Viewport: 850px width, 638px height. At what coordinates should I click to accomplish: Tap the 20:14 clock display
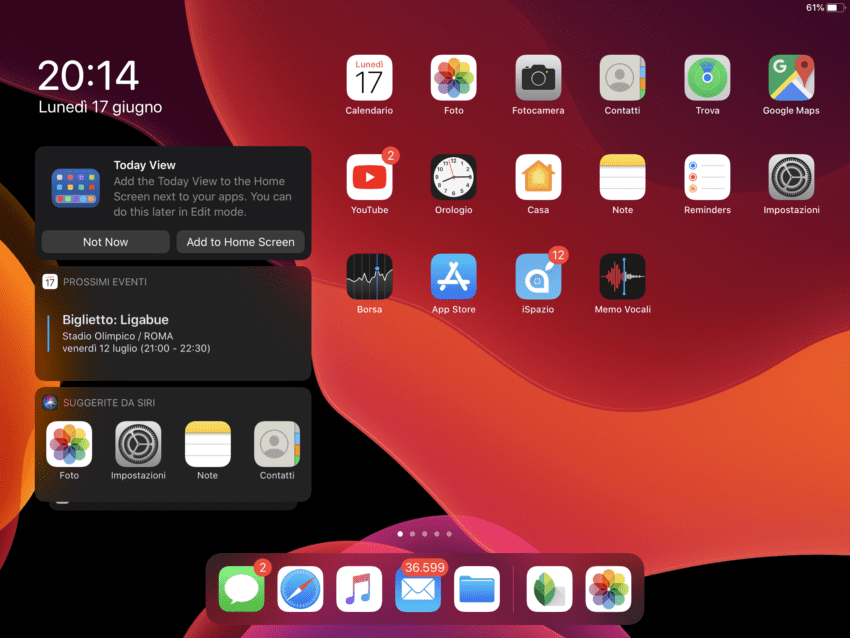(x=88, y=75)
